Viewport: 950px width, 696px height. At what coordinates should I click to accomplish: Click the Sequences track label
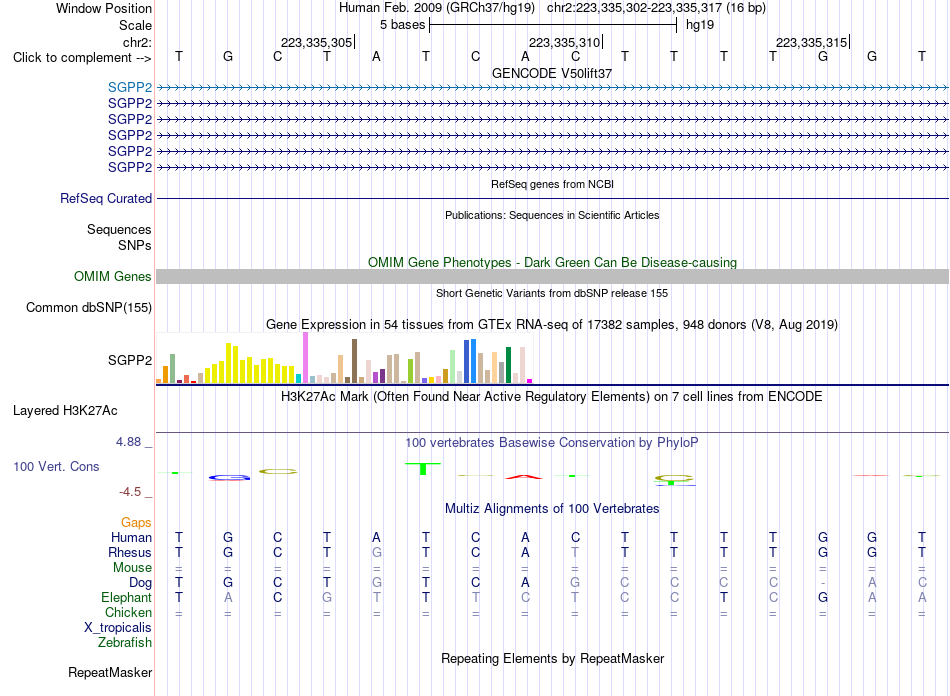(119, 229)
